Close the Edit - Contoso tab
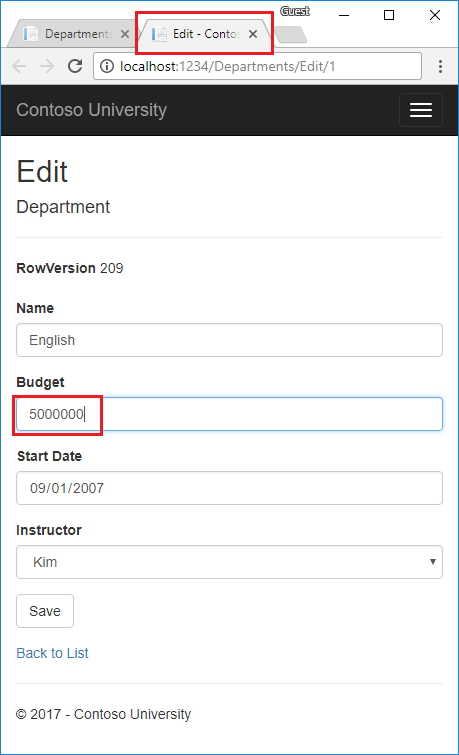The height and width of the screenshot is (755, 459). pos(253,34)
